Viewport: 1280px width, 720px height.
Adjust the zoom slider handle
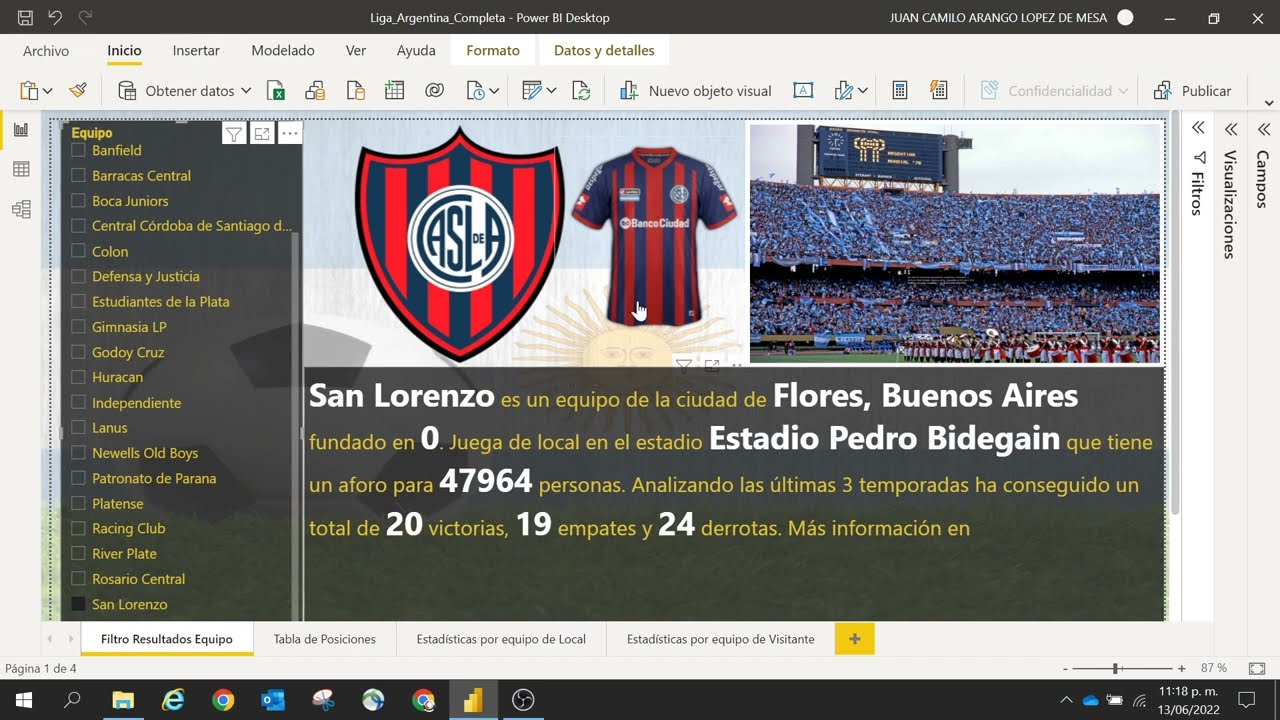(1115, 668)
